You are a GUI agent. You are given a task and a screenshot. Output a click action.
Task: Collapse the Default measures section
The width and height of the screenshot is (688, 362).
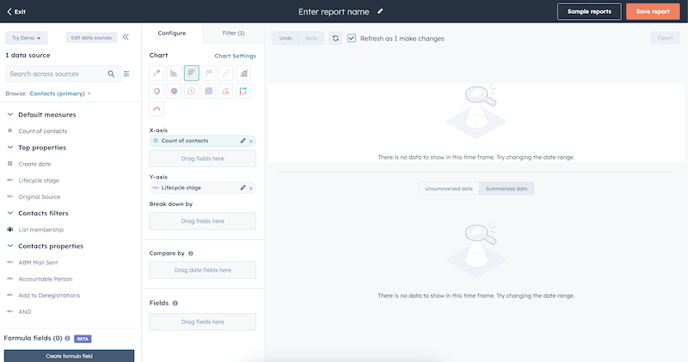10,115
